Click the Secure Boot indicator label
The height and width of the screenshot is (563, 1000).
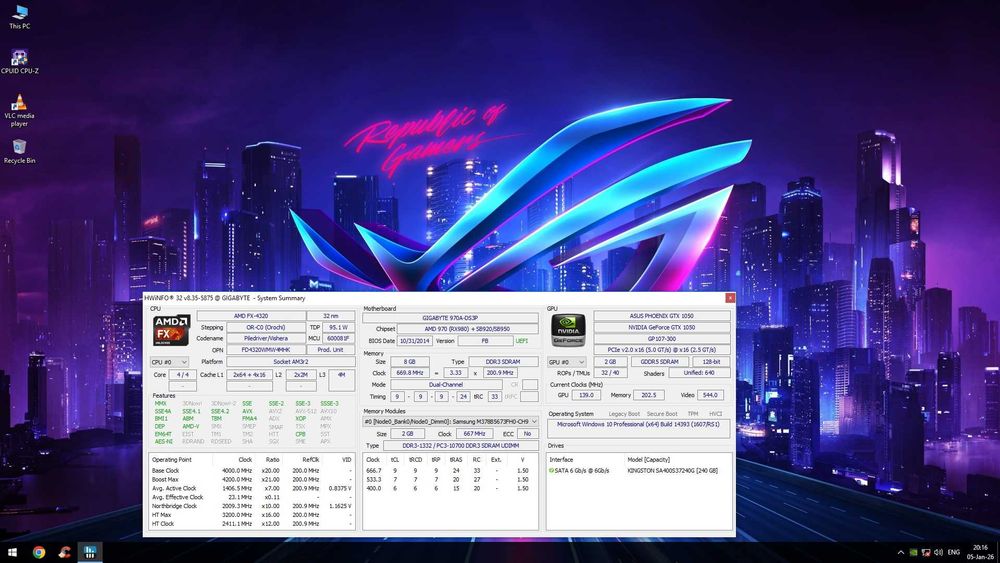[x=662, y=414]
